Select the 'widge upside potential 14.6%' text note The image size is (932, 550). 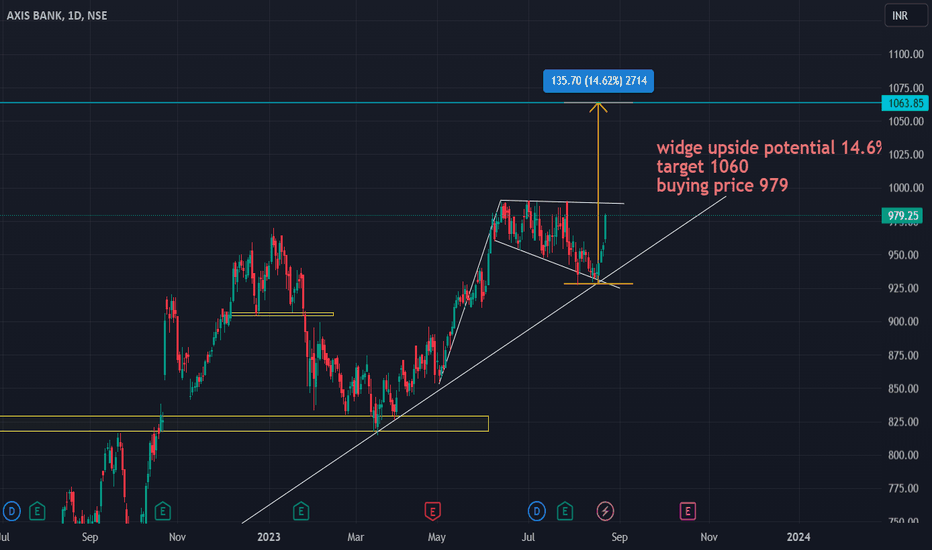click(769, 147)
